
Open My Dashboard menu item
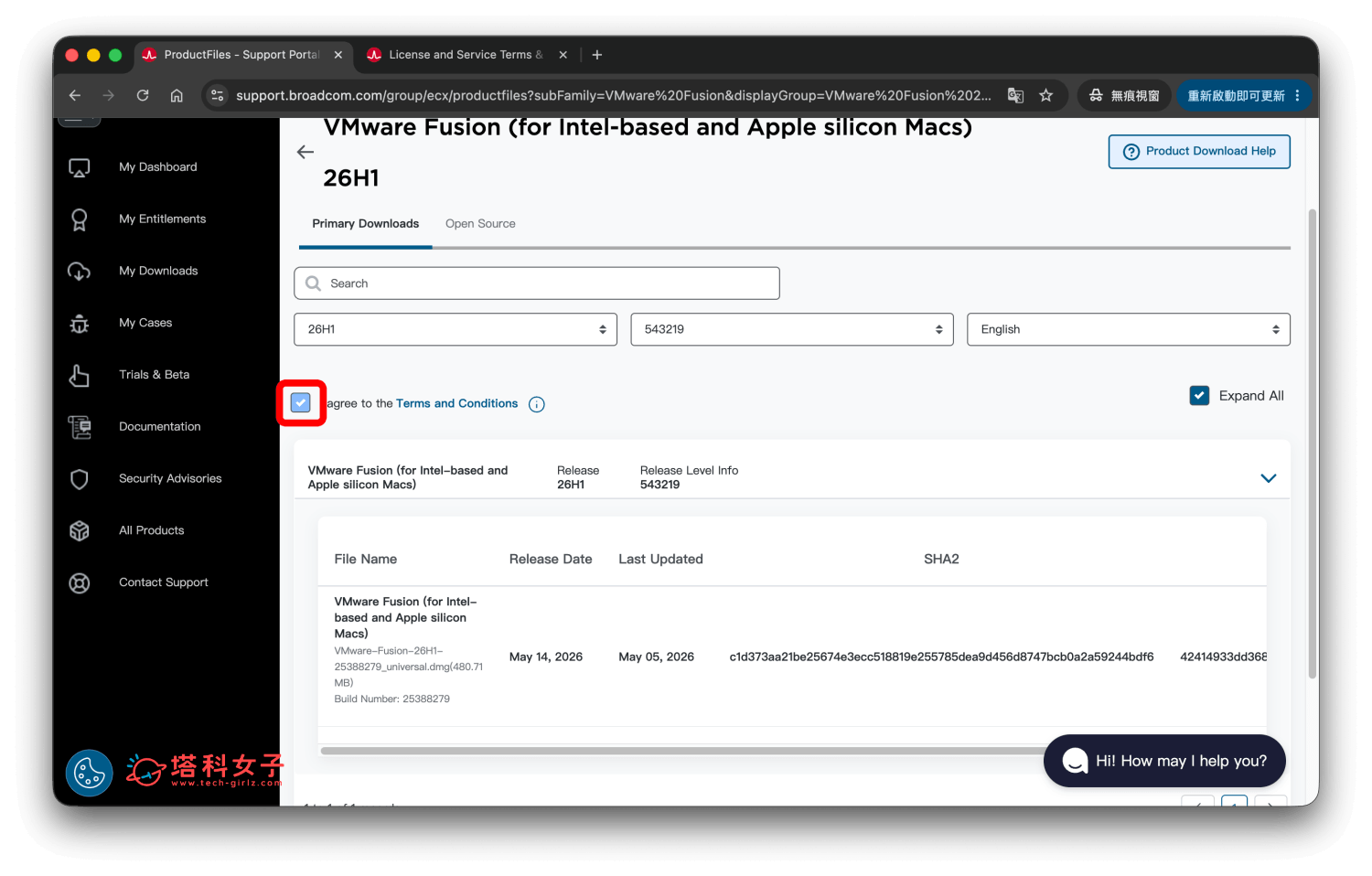tap(158, 167)
